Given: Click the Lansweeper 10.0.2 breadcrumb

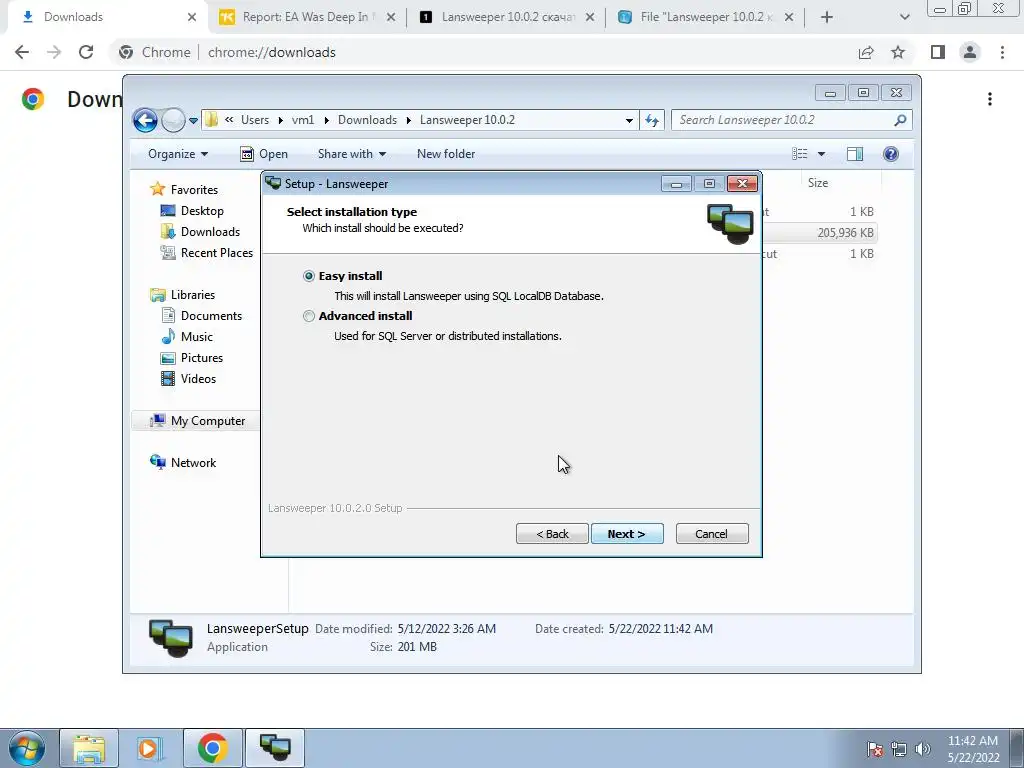Looking at the screenshot, I should click(467, 120).
